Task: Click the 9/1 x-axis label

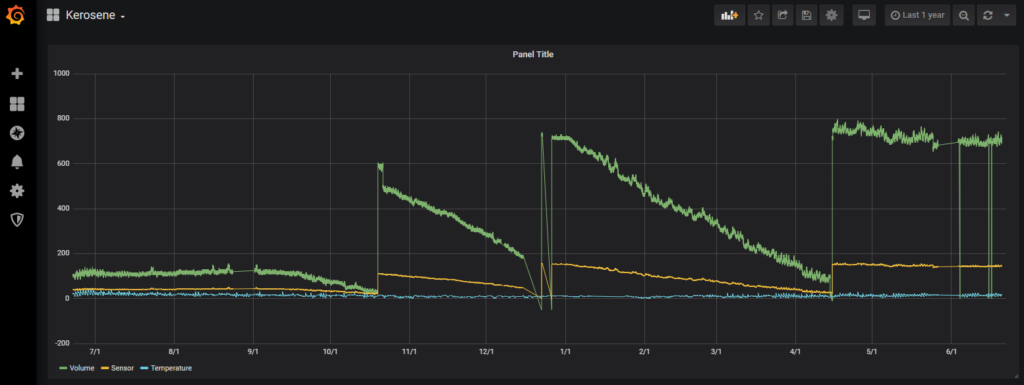Action: point(253,352)
